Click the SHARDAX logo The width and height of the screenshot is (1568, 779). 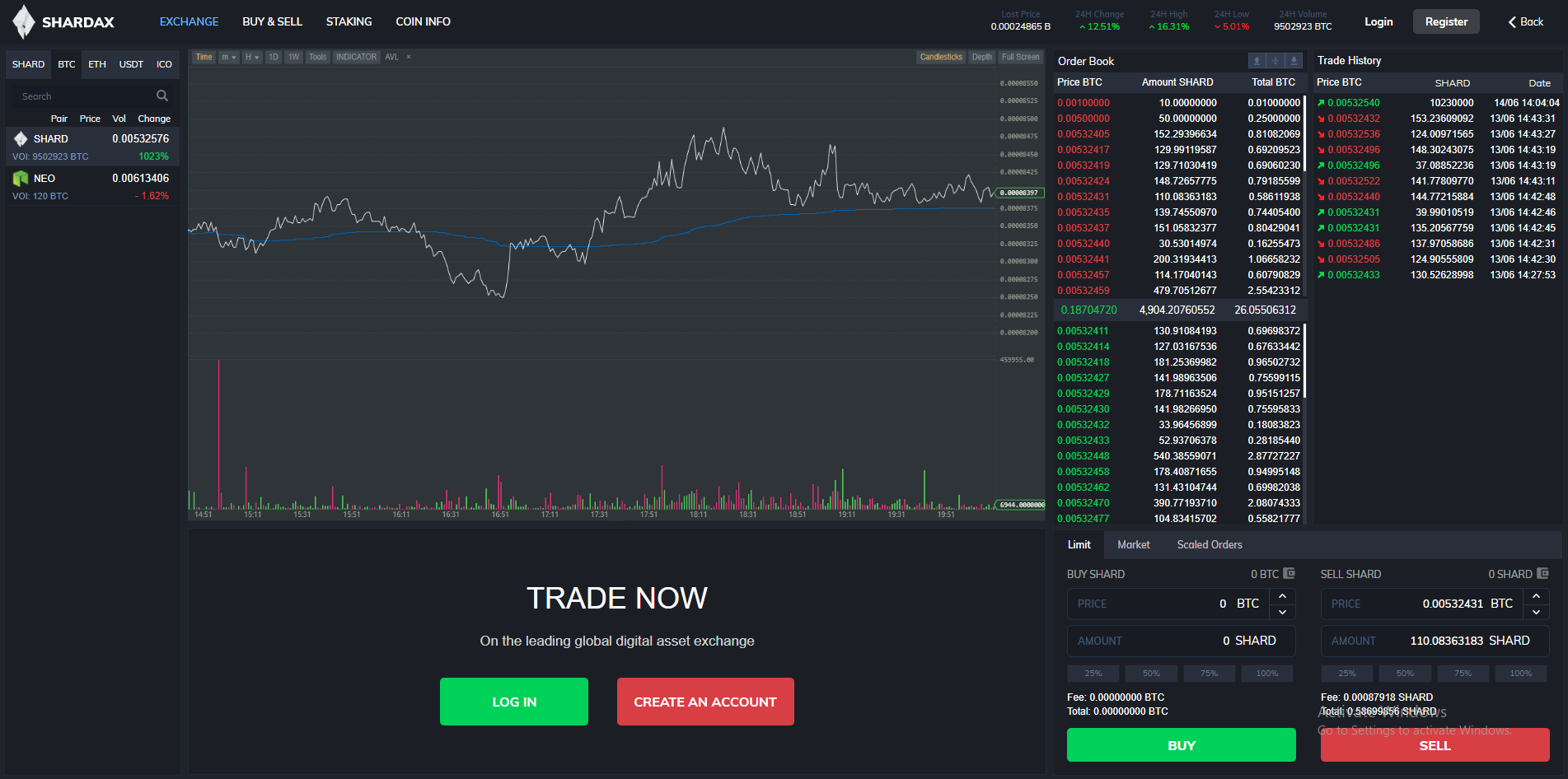click(63, 21)
